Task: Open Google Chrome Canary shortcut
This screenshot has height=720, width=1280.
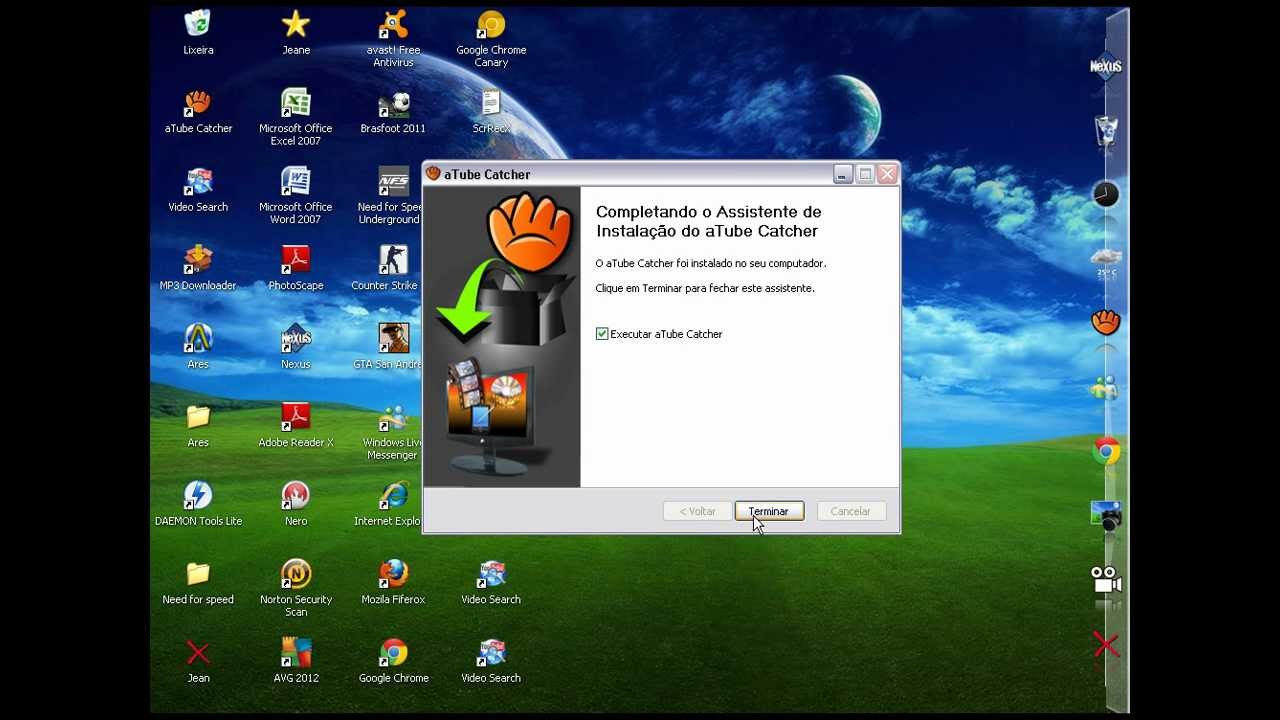Action: click(x=491, y=38)
